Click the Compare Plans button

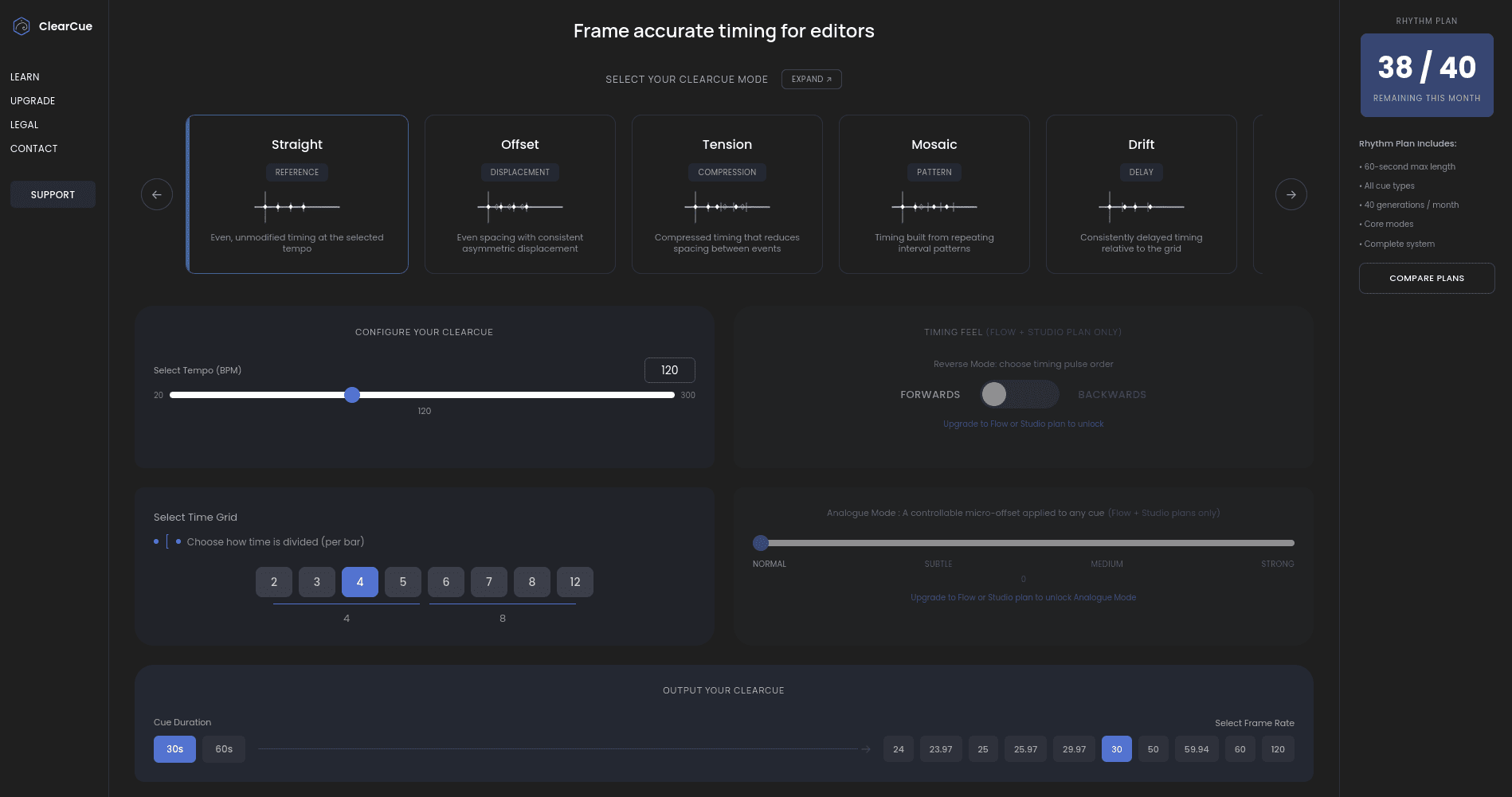(x=1426, y=279)
